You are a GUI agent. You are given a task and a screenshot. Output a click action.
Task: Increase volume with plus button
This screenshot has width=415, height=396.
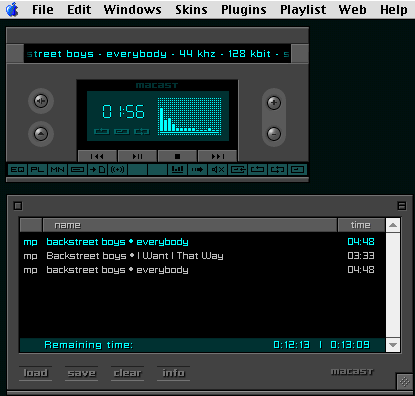(274, 103)
